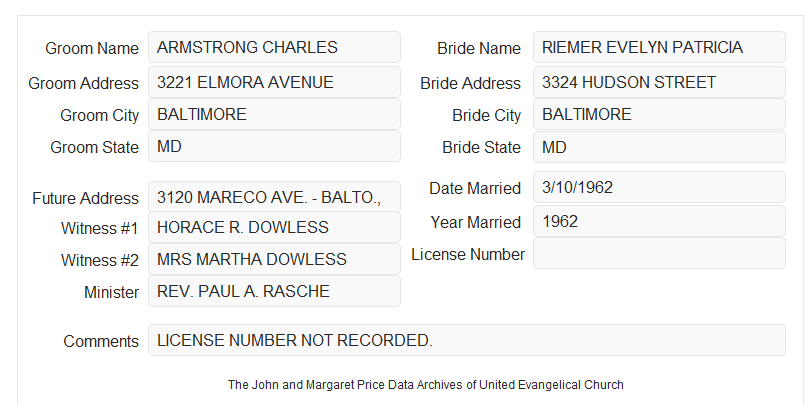Click the Year Married input
Viewport: 805px width, 405px height.
point(659,221)
